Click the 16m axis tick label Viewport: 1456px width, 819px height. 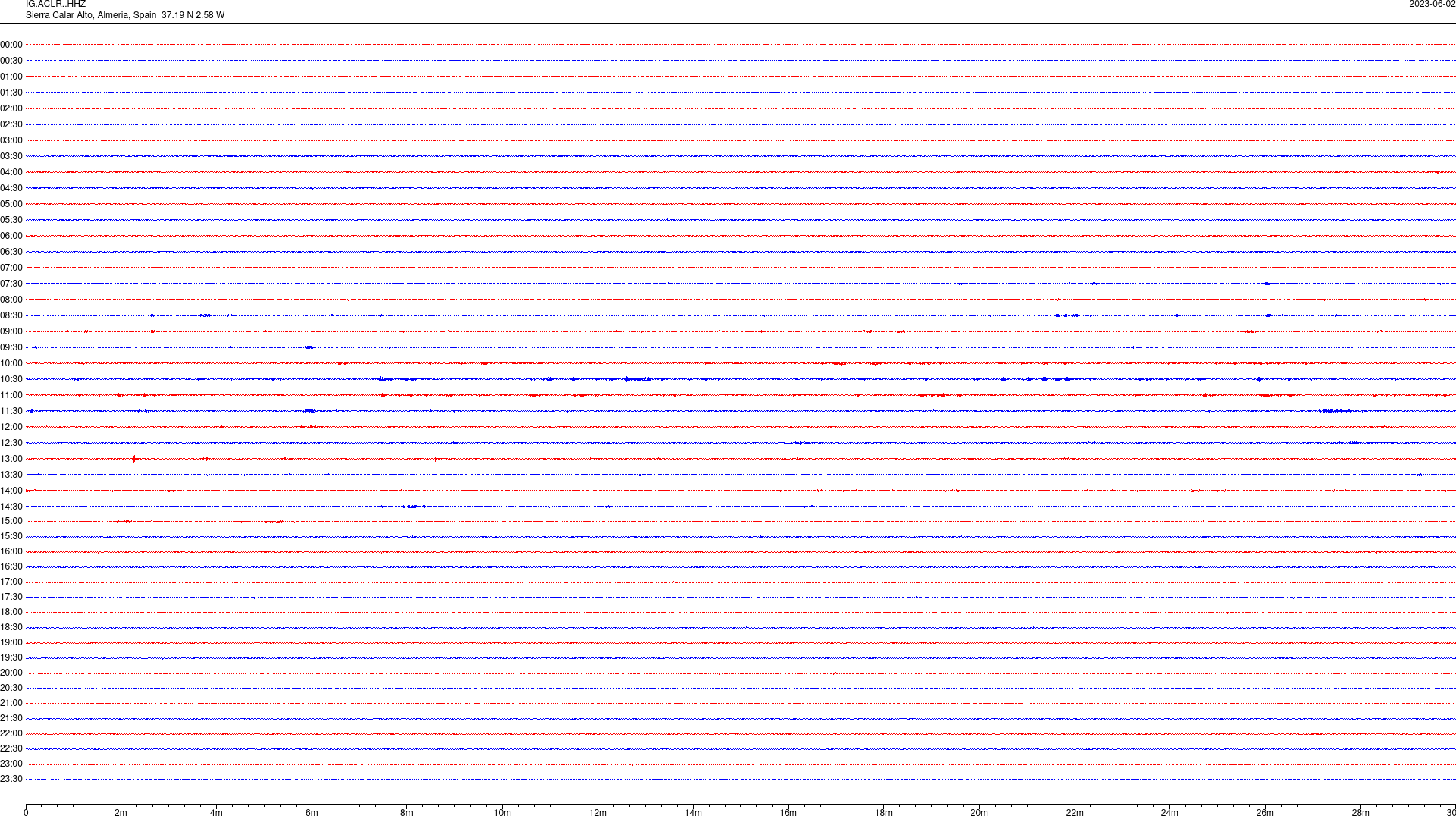pyautogui.click(x=789, y=813)
